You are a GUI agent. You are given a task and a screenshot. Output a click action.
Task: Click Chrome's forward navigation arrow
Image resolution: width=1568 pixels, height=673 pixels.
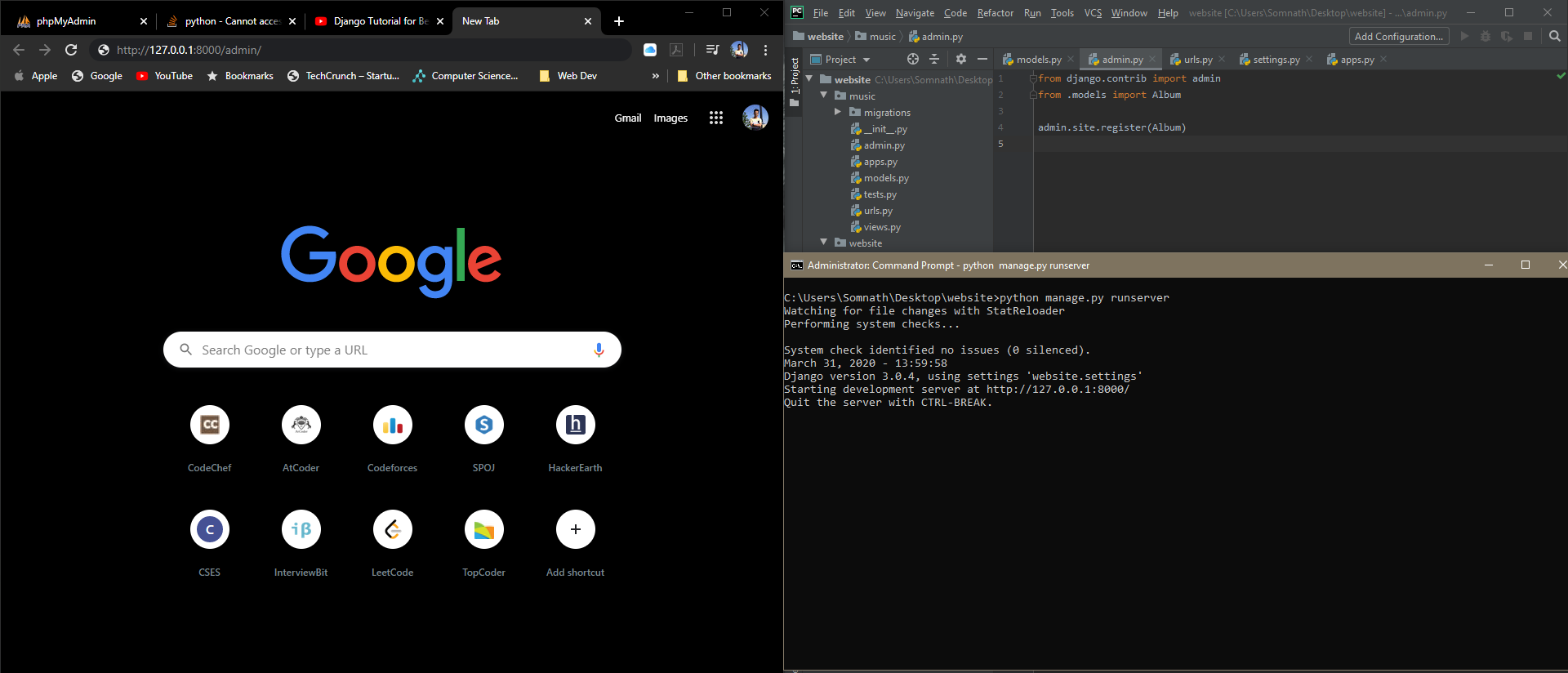tap(45, 50)
